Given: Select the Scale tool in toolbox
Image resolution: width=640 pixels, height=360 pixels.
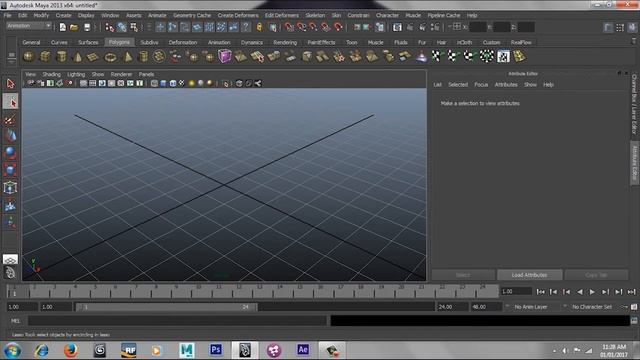Looking at the screenshot, I should [x=11, y=169].
